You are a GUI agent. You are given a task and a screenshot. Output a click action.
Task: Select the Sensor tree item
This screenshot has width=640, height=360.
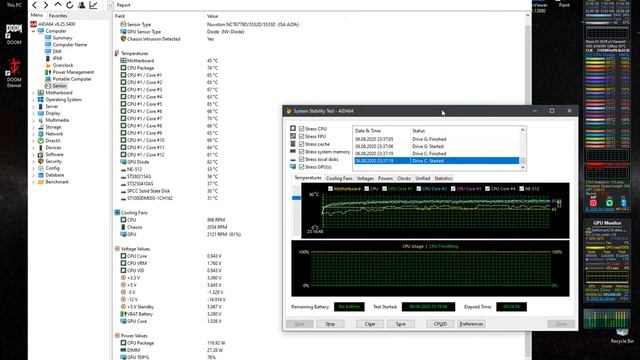pos(59,86)
